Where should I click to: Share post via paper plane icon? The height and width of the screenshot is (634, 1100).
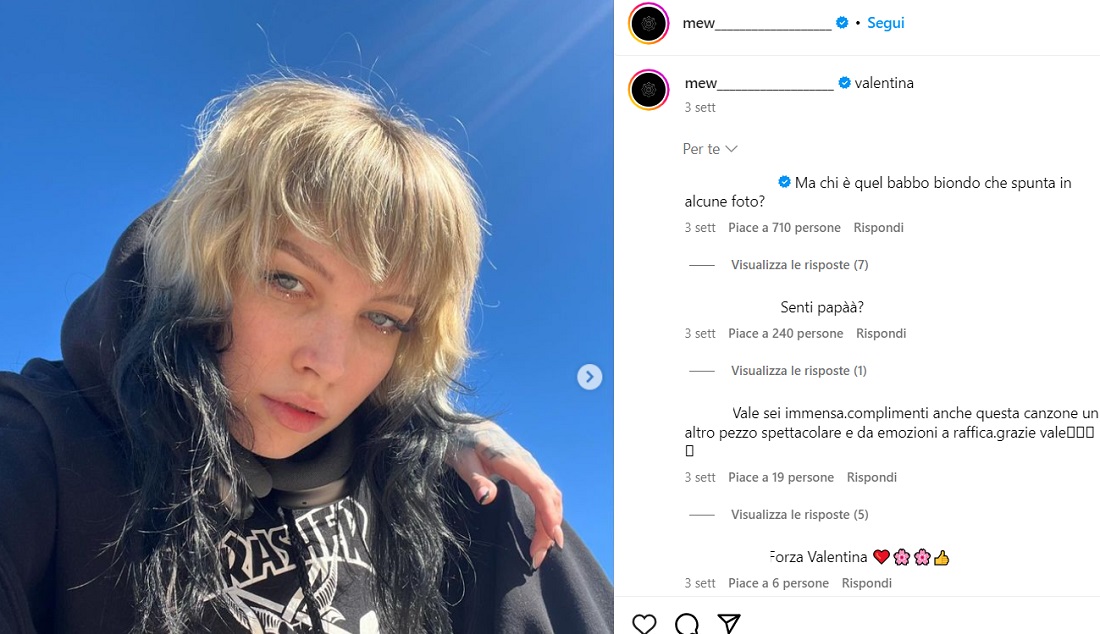coord(729,623)
